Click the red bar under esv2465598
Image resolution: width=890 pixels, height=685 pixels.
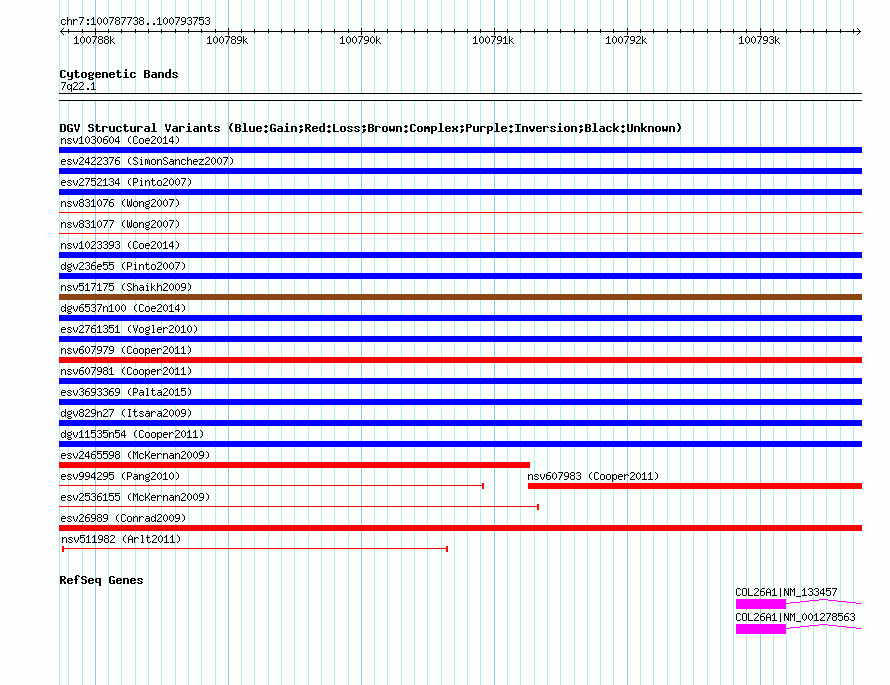[295, 465]
